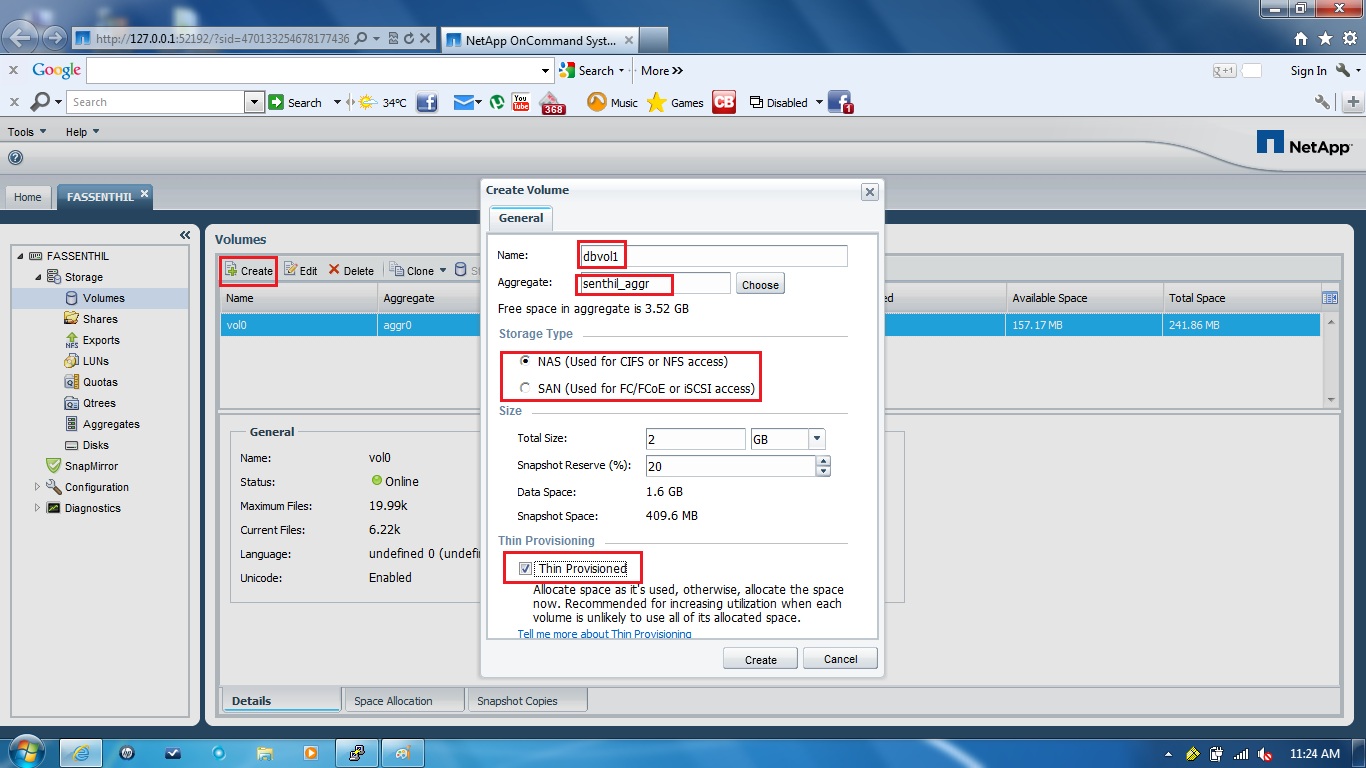Open the size unit dropdown showing GB
Screen dimensions: 1366x768
816,438
